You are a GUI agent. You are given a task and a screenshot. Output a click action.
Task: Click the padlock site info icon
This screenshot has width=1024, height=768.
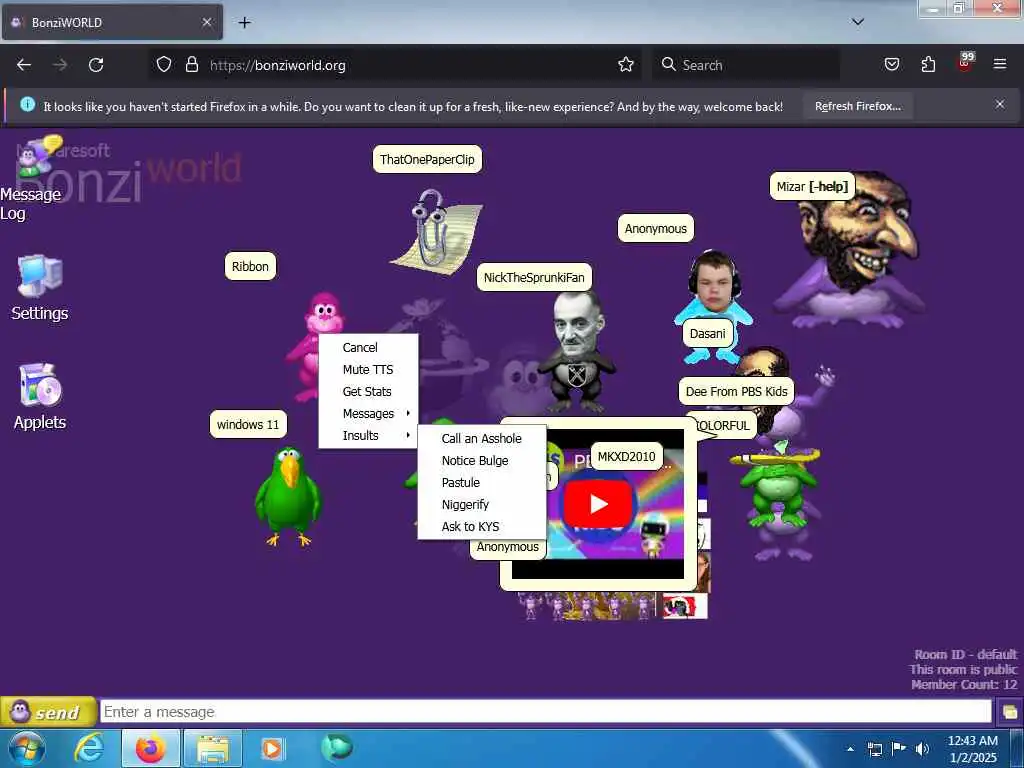(x=191, y=65)
